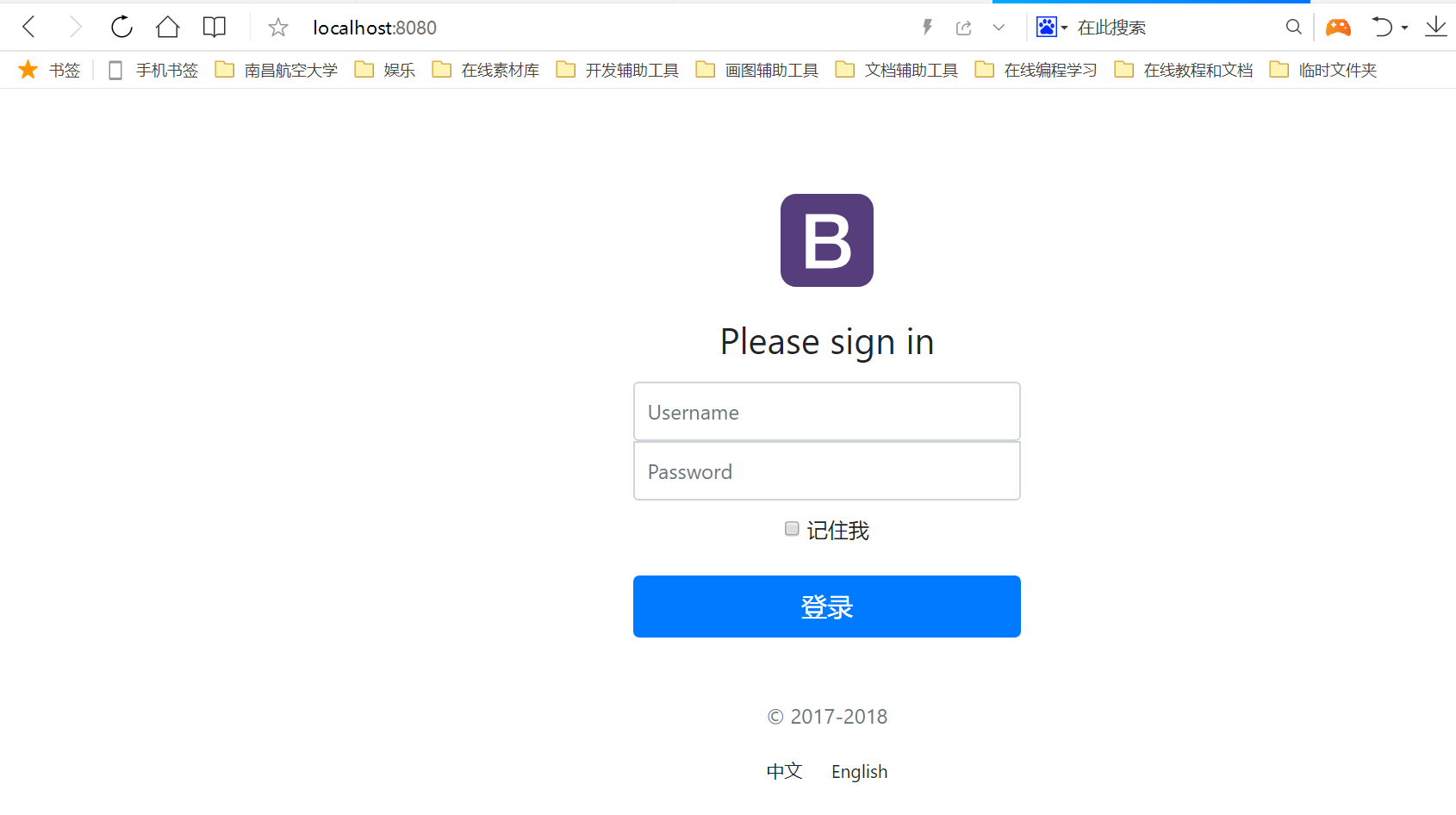
Task: Go to browser home page icon
Action: (x=168, y=27)
